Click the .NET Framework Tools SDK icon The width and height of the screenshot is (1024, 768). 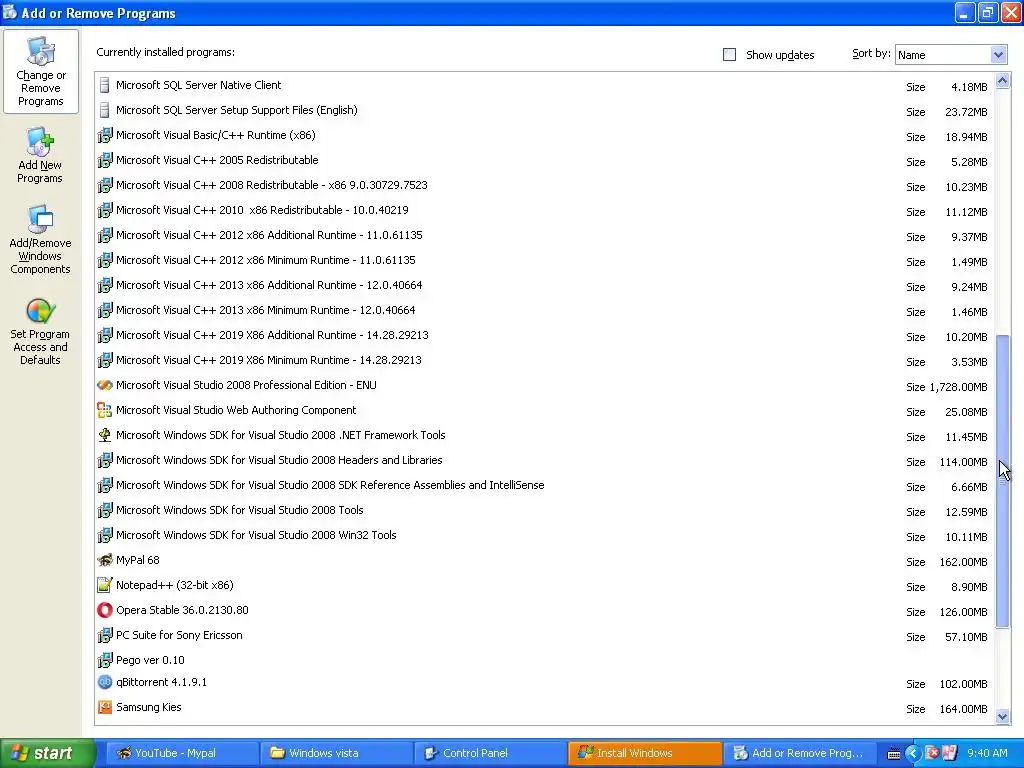[104, 435]
